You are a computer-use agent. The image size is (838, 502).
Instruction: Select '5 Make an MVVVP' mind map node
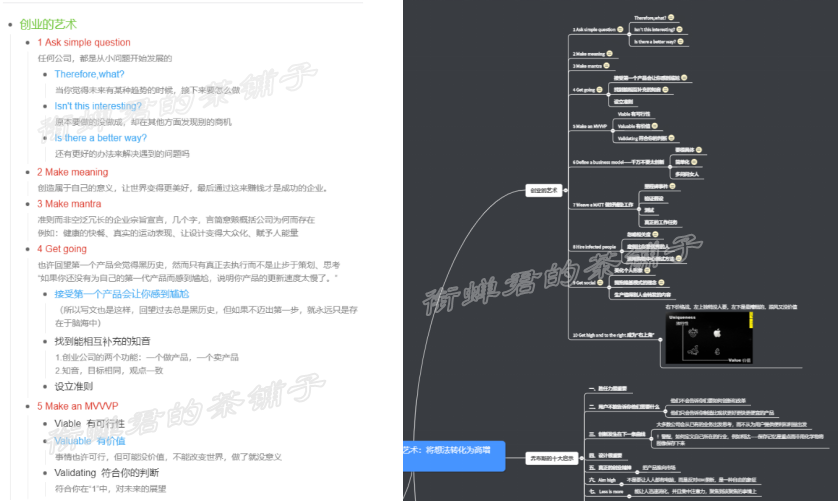[x=589, y=126]
